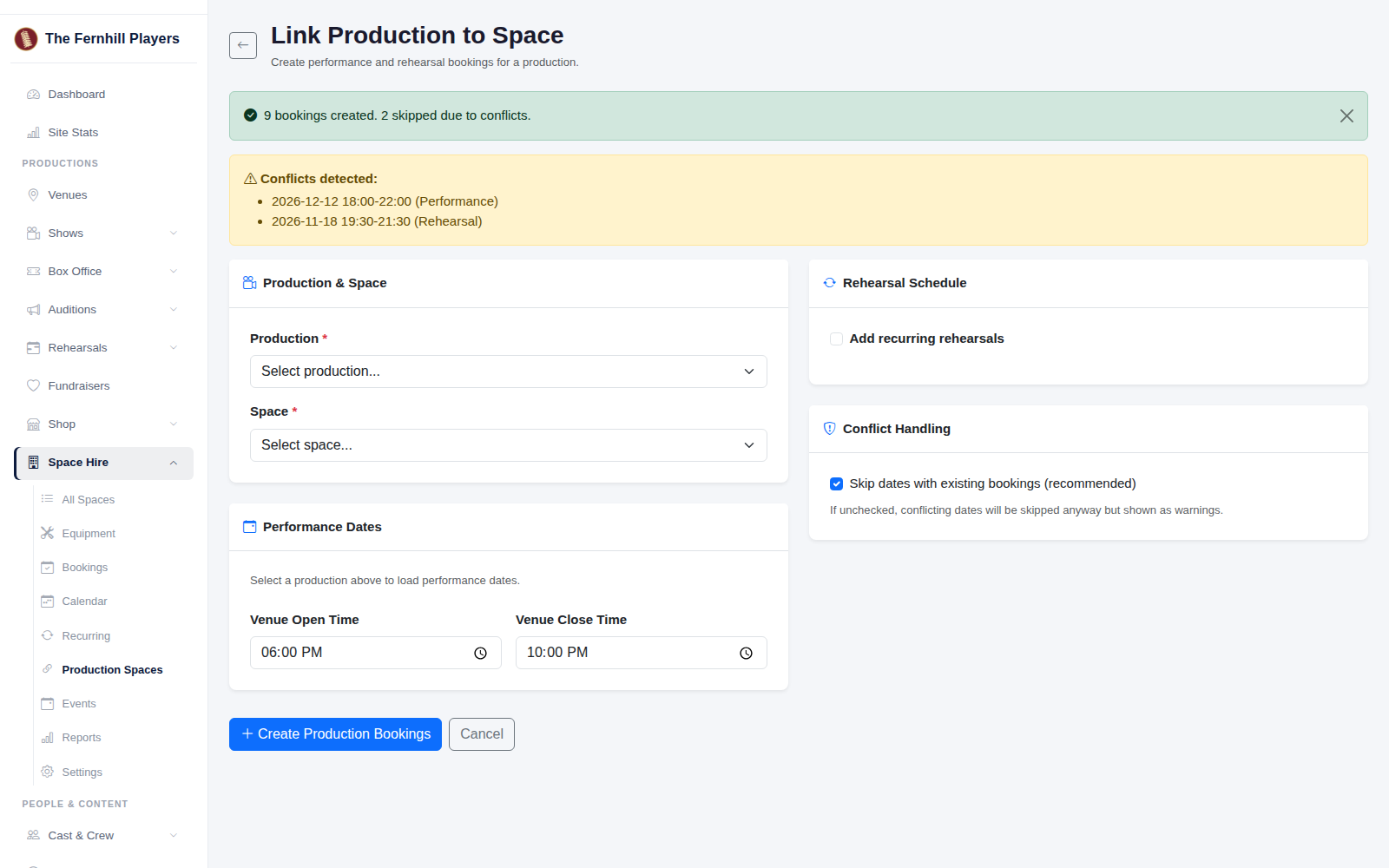Click the Venue Open Time field
Image resolution: width=1389 pixels, height=868 pixels.
[376, 653]
